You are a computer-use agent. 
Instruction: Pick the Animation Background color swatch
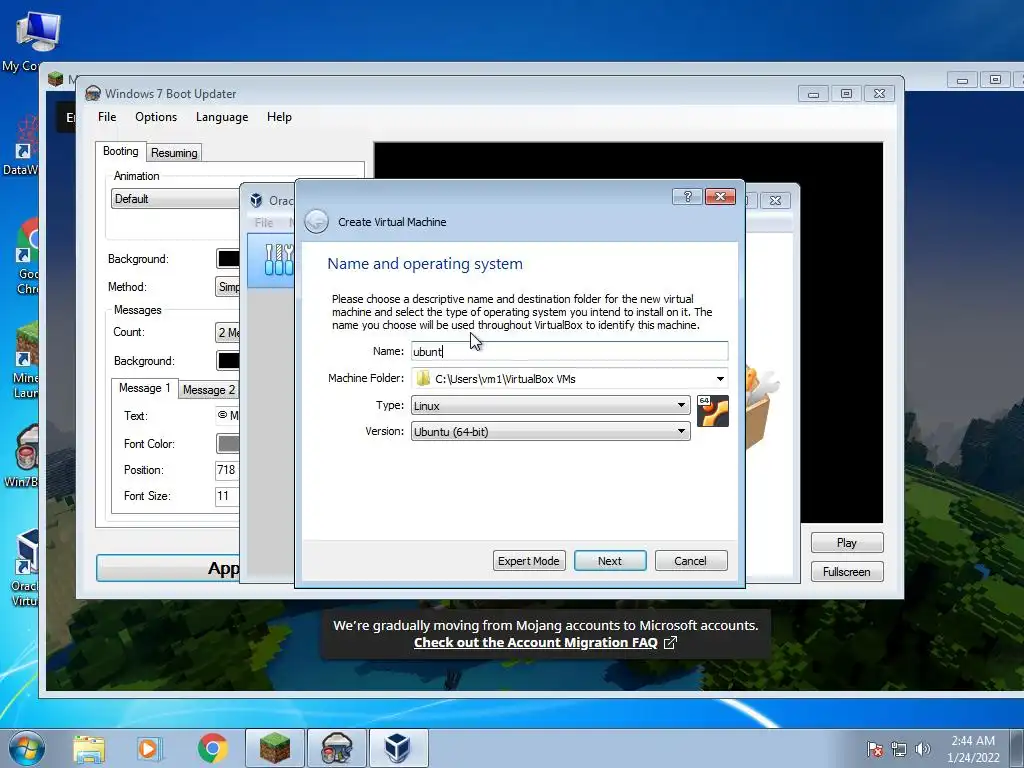(228, 259)
